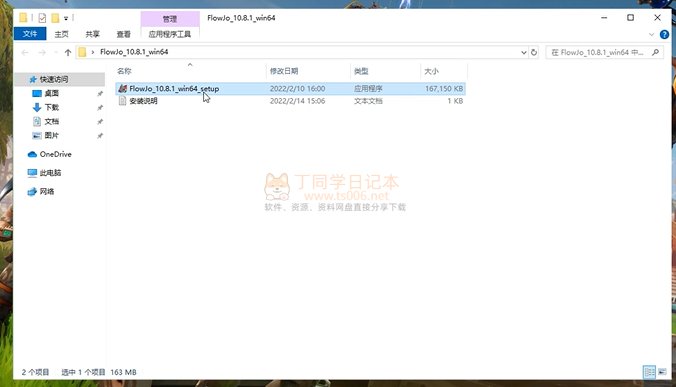
Task: Switch to the large icons view layout
Action: pyautogui.click(x=662, y=372)
